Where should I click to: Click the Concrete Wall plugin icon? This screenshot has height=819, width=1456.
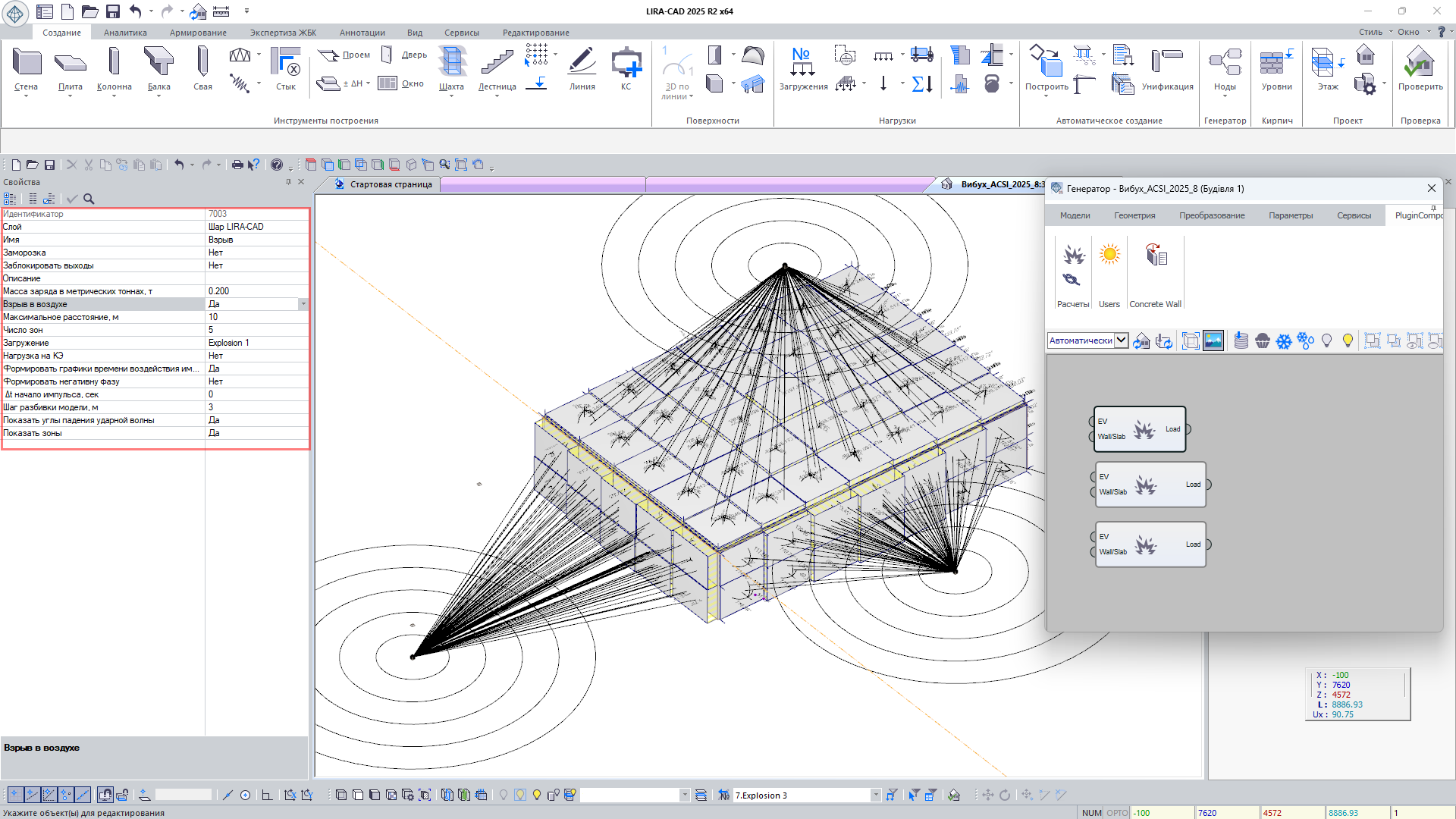tap(1156, 255)
